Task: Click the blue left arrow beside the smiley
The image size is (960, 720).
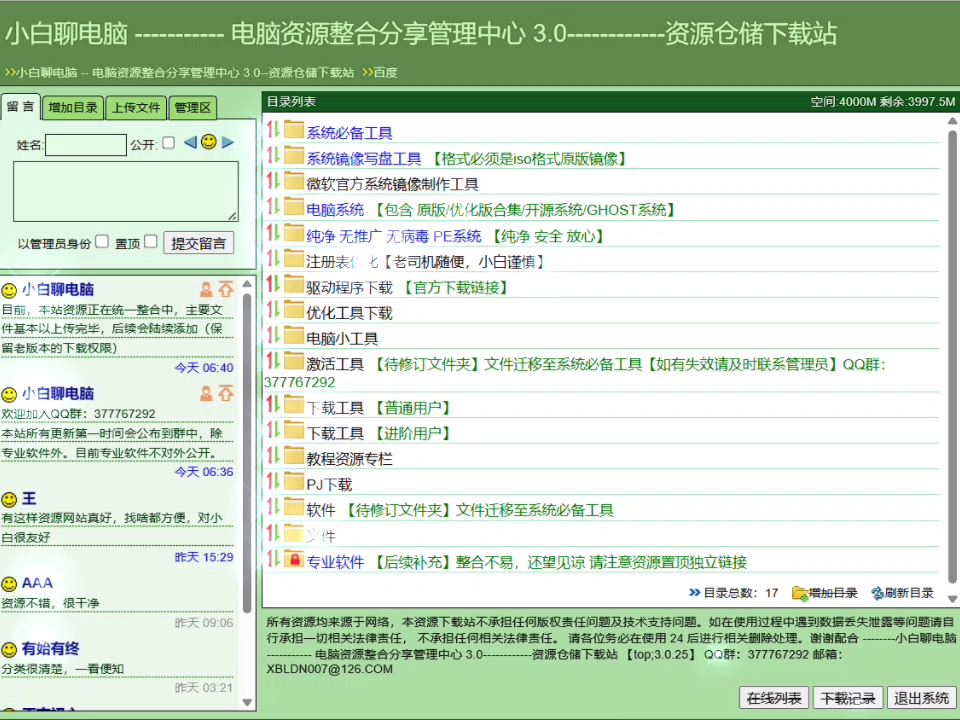Action: click(190, 143)
